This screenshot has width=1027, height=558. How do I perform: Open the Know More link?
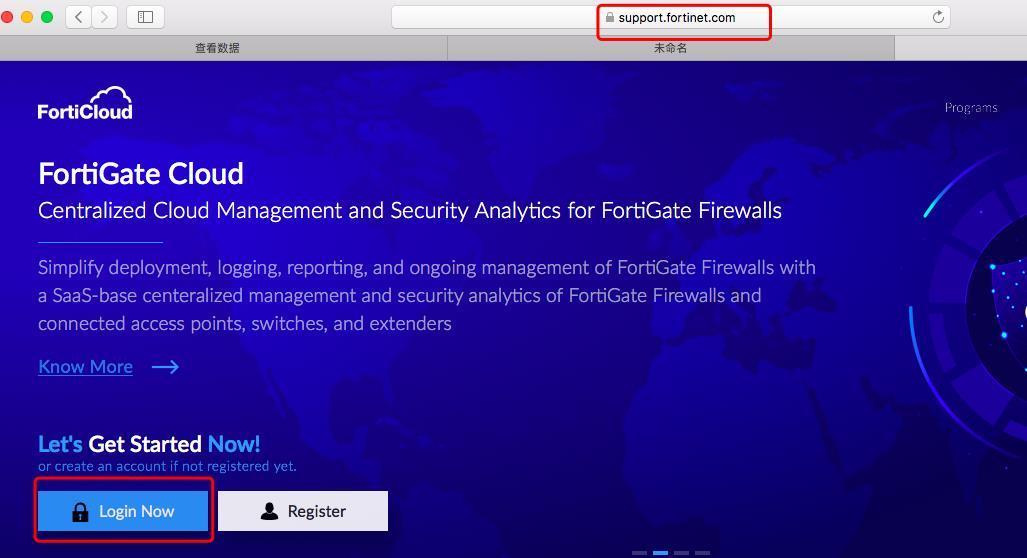click(85, 367)
